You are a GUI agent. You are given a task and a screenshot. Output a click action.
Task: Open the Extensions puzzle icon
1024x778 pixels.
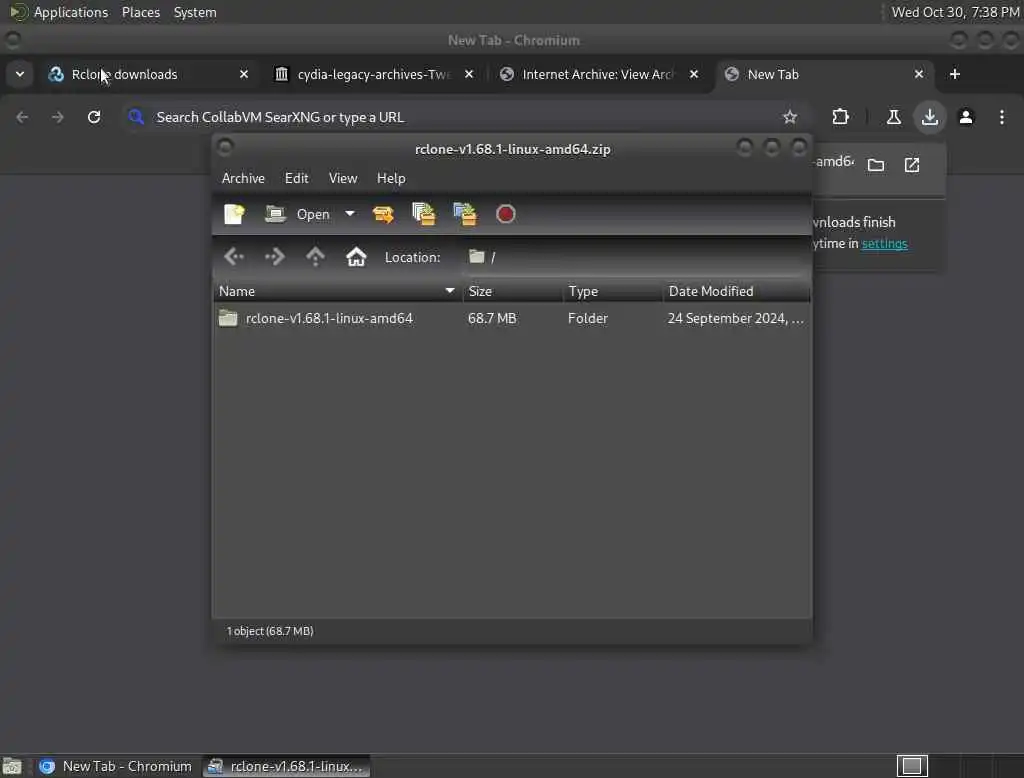point(840,117)
